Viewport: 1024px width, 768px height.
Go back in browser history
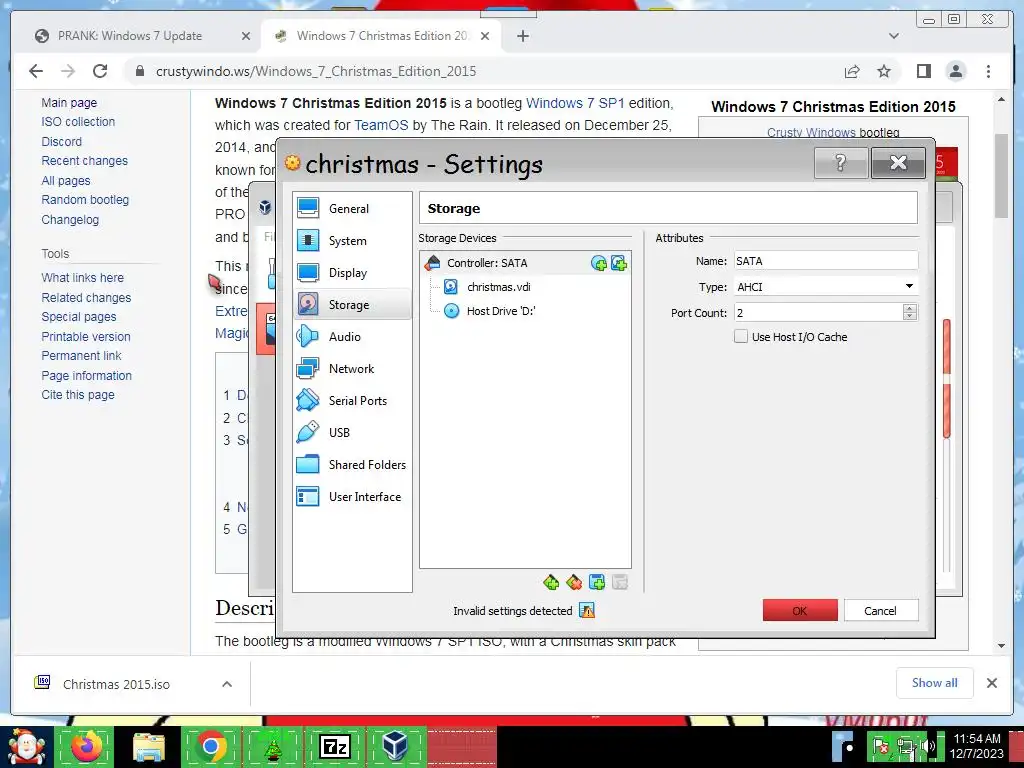[36, 71]
